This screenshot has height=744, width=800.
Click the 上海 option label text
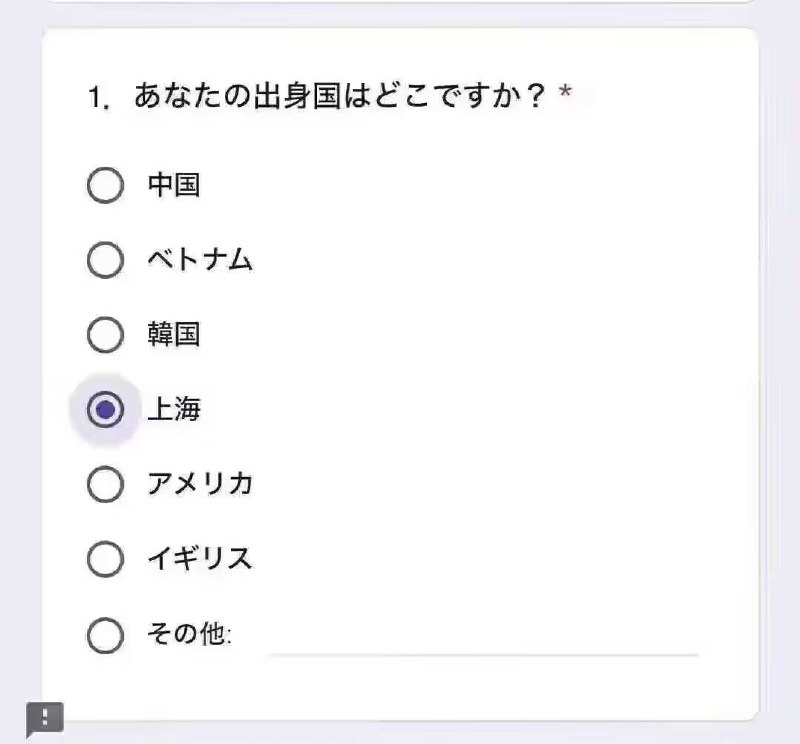[x=173, y=409]
